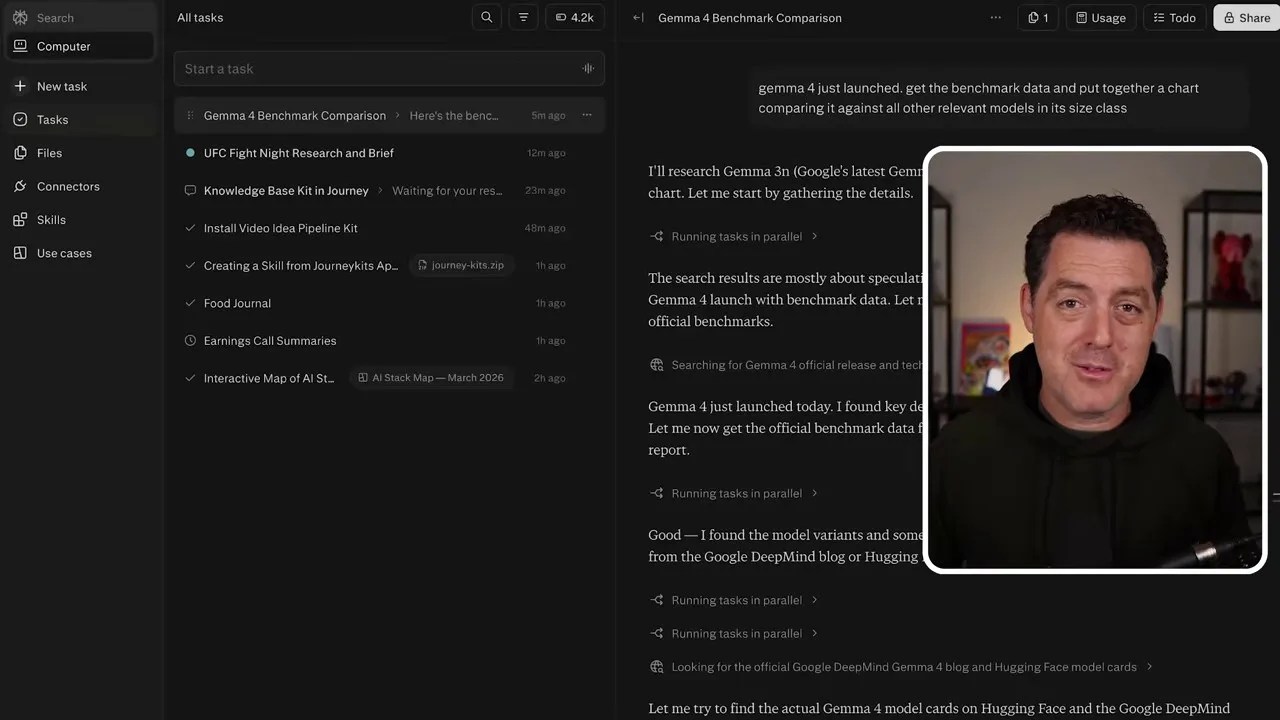Click the Files document icon
The image size is (1280, 720).
point(20,153)
